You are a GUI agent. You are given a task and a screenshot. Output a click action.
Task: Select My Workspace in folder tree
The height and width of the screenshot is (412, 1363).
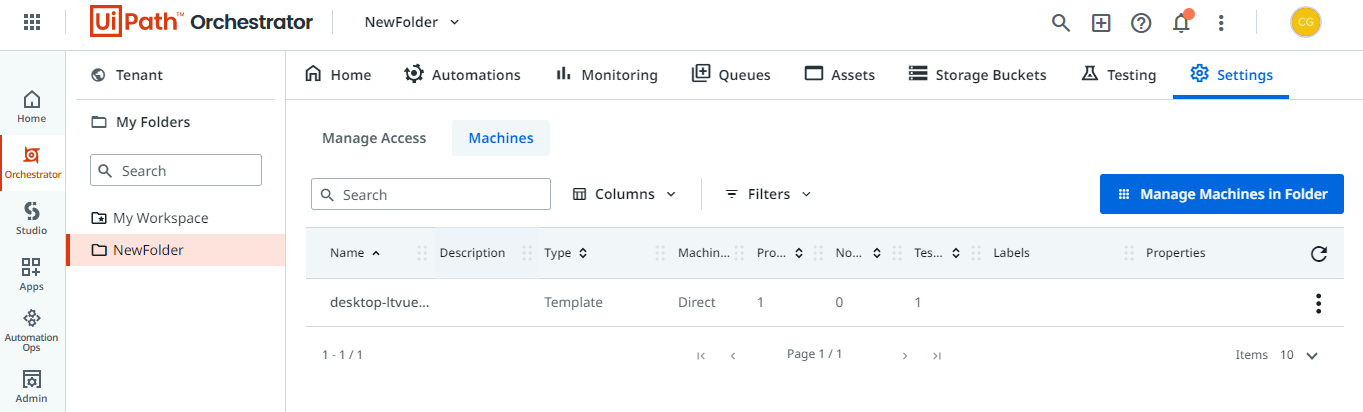click(x=160, y=218)
